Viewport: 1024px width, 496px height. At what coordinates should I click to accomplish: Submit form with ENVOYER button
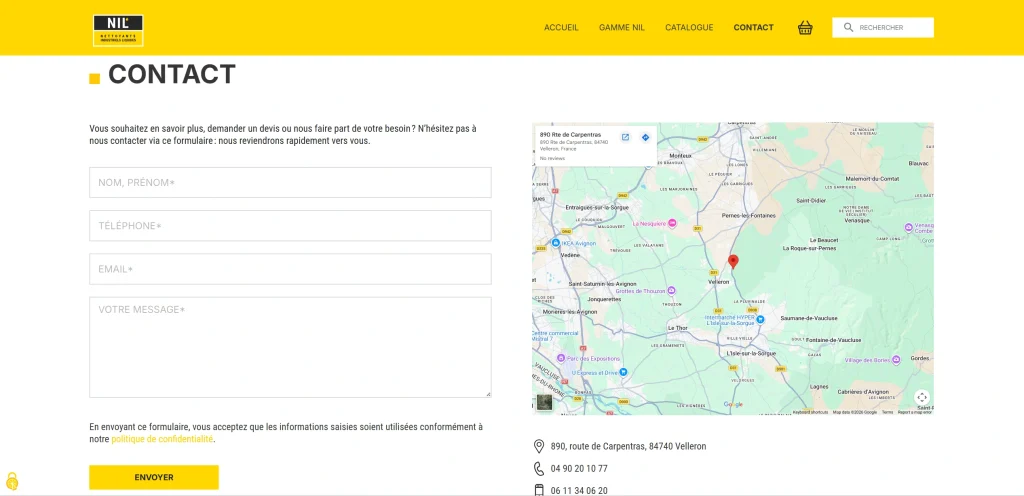tap(154, 477)
